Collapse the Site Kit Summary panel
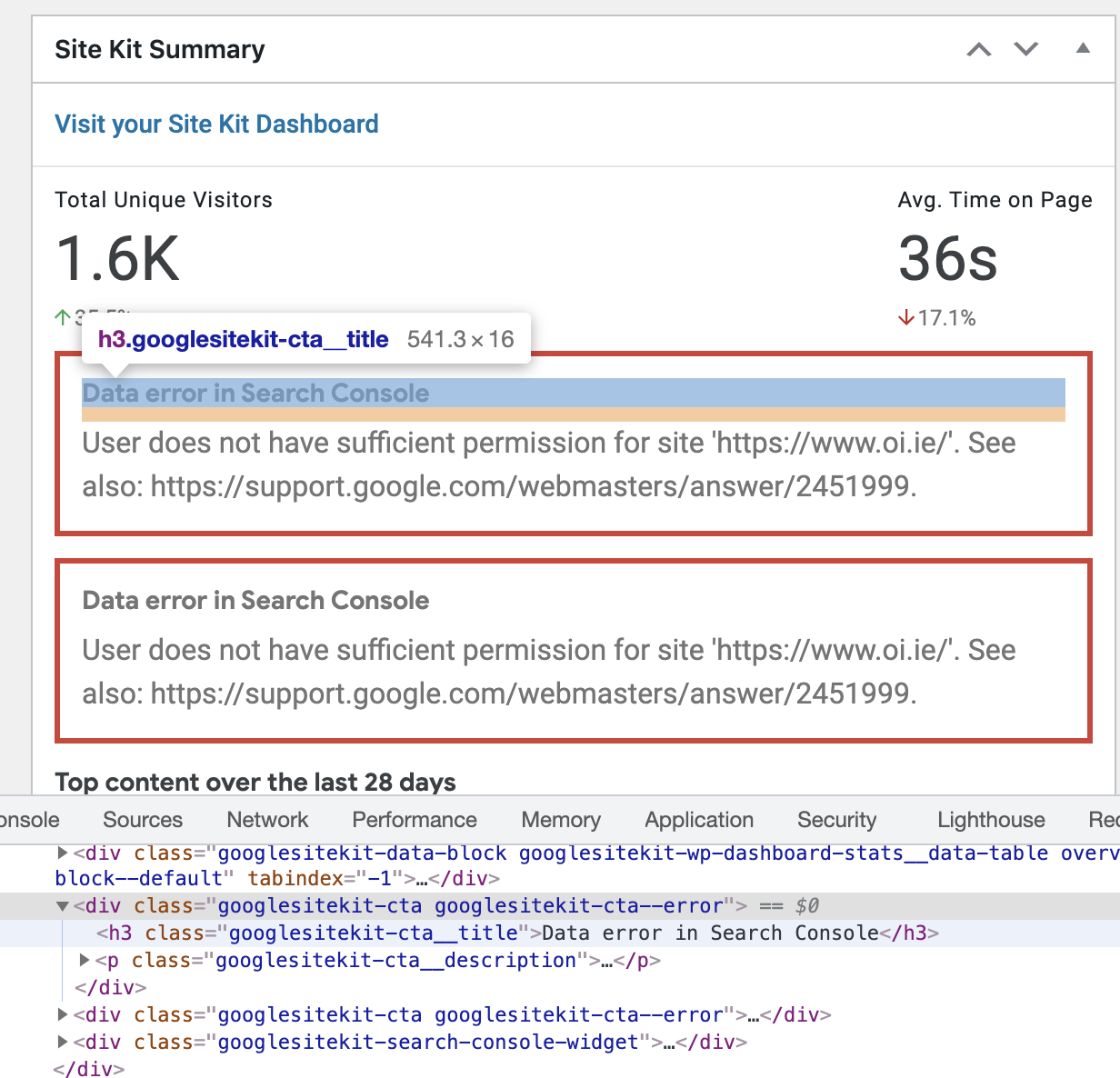 click(1083, 49)
